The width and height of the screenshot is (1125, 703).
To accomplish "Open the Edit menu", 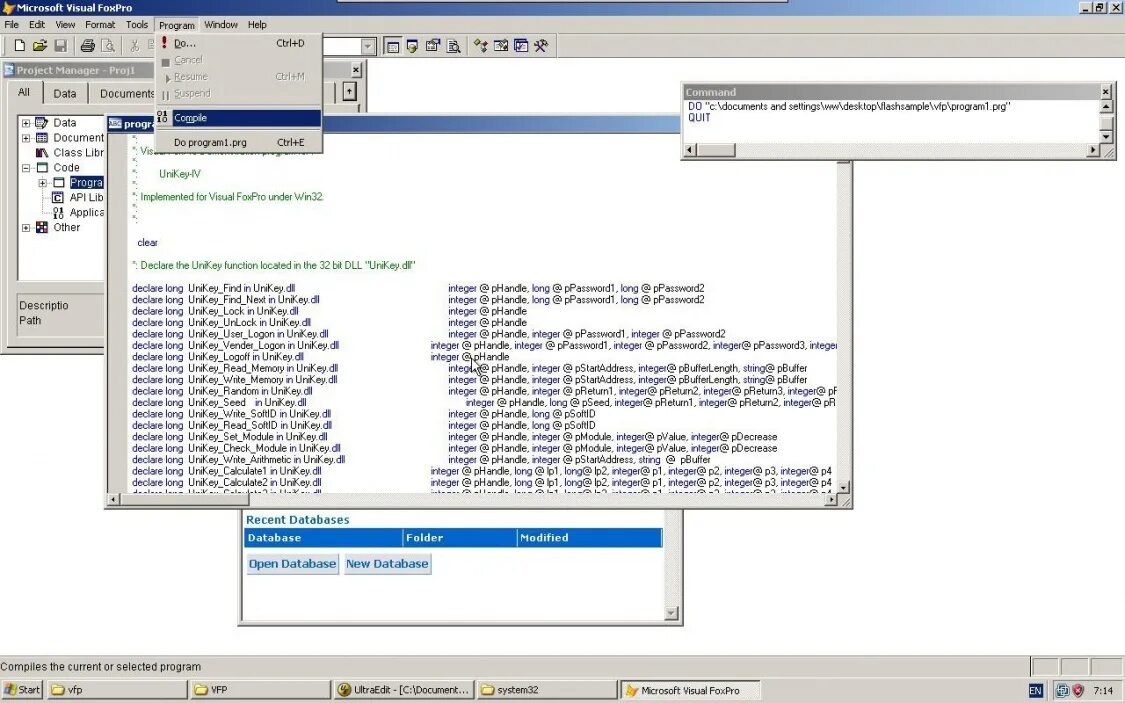I will click(x=37, y=24).
